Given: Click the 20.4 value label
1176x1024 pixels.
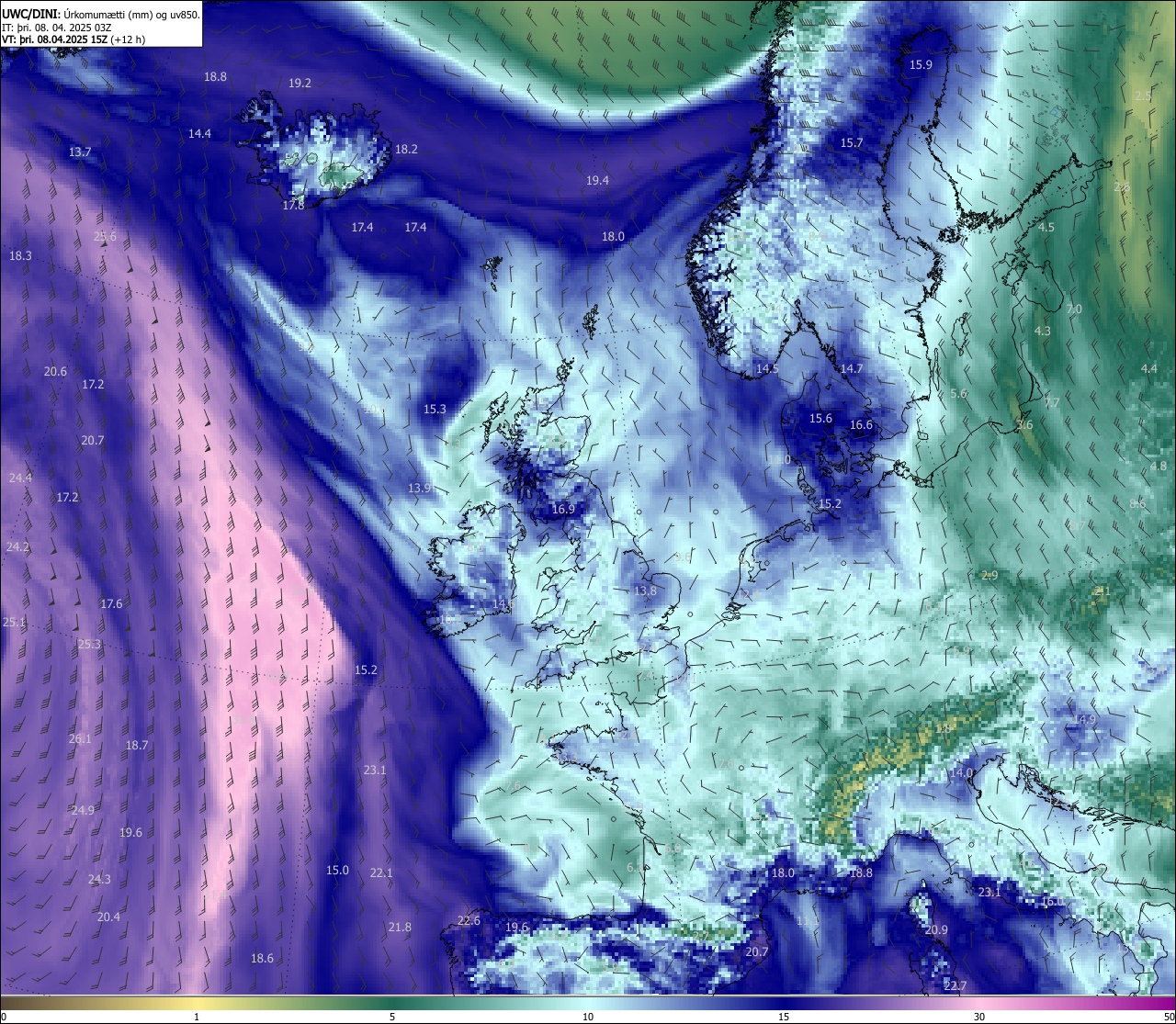Looking at the screenshot, I should (108, 917).
